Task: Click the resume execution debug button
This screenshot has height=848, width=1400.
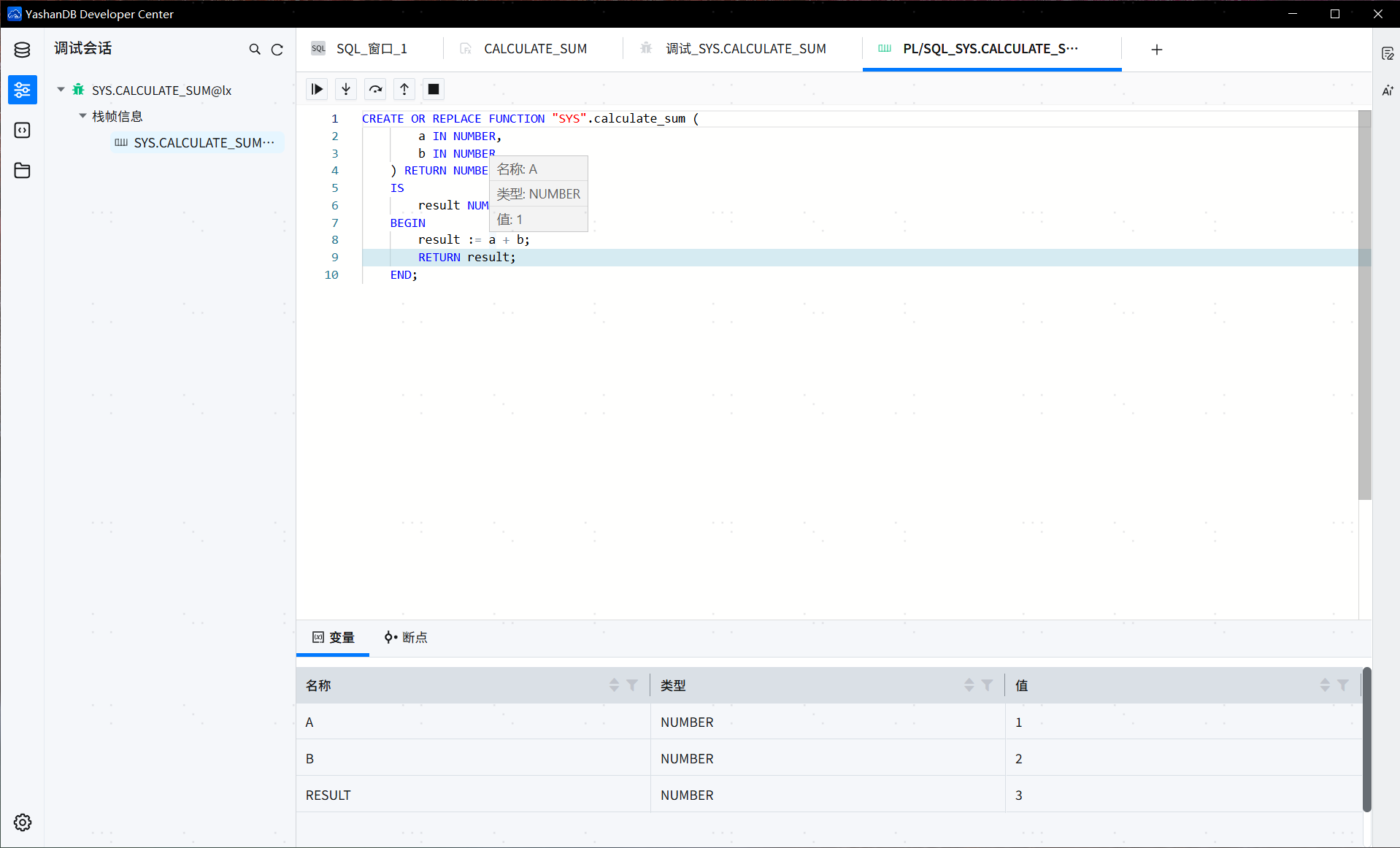Action: (x=317, y=89)
